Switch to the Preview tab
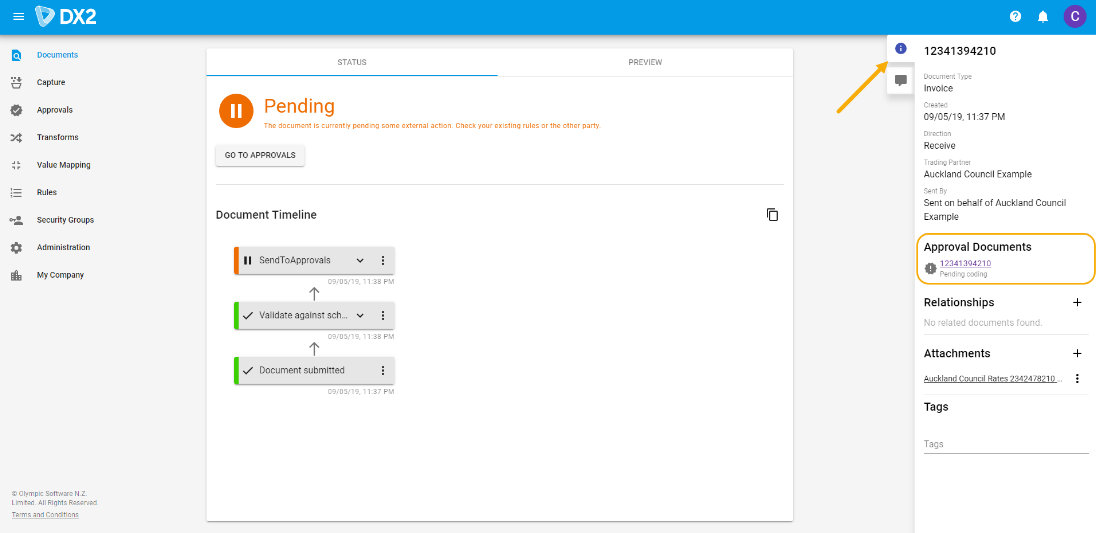 point(645,62)
